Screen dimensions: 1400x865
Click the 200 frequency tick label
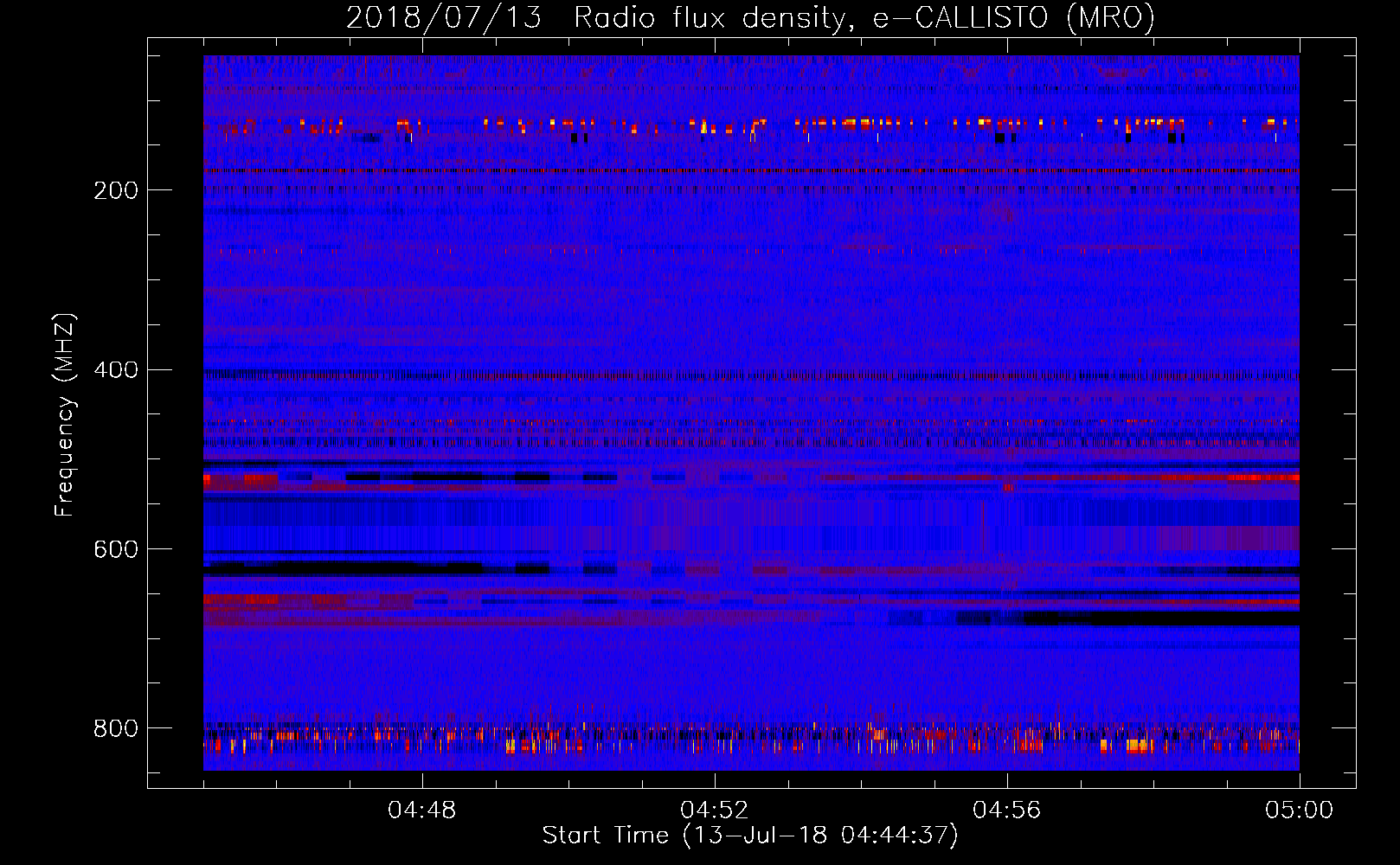coord(116,190)
